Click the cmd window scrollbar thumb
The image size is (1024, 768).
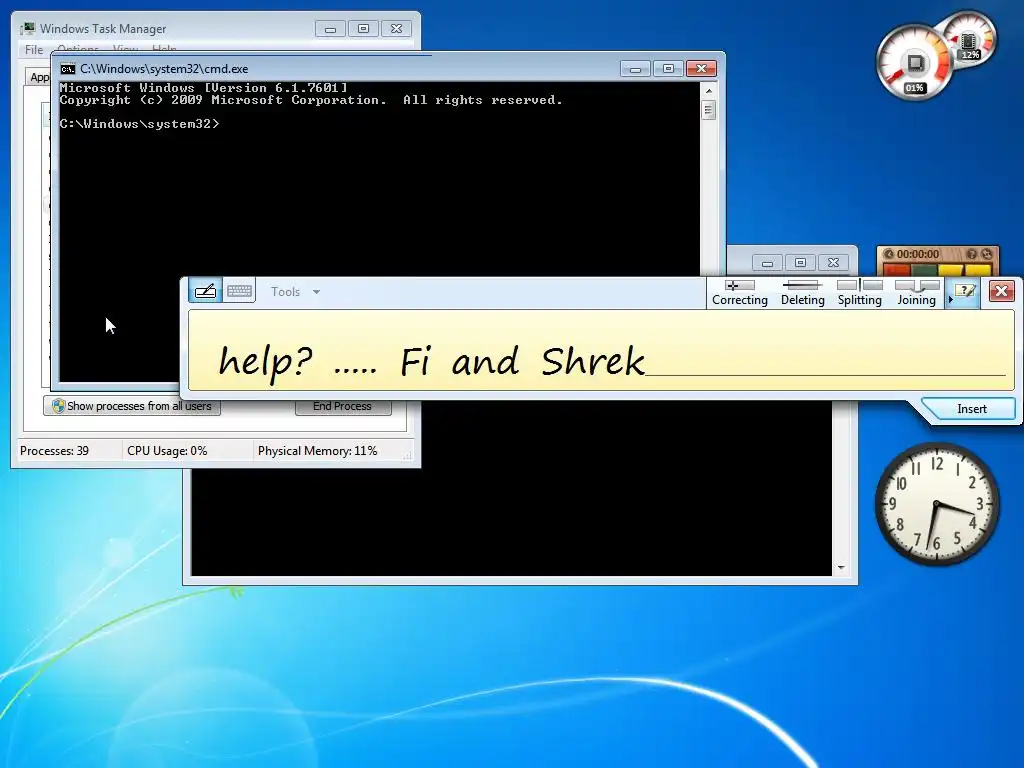pos(709,110)
